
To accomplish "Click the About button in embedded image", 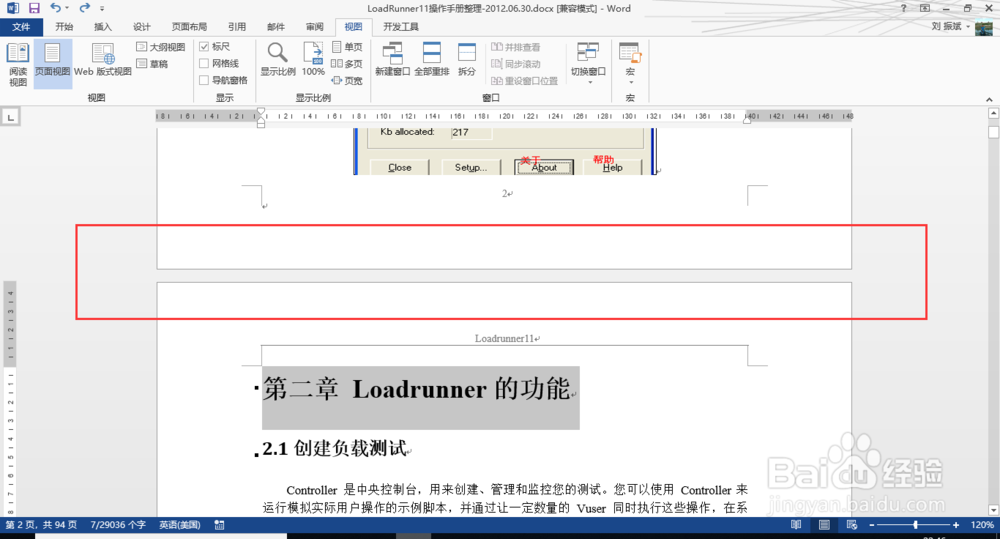I will click(544, 167).
